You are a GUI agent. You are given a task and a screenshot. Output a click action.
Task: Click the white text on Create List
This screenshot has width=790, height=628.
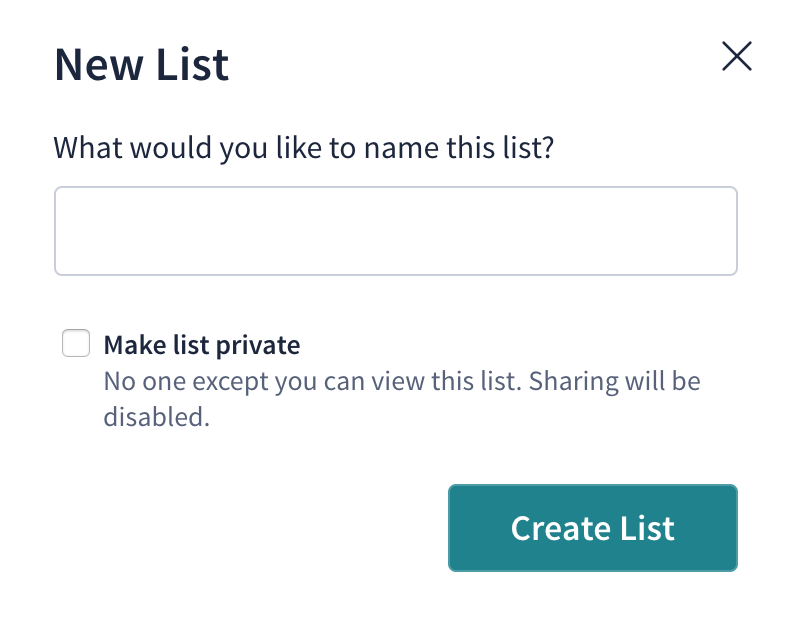click(592, 528)
